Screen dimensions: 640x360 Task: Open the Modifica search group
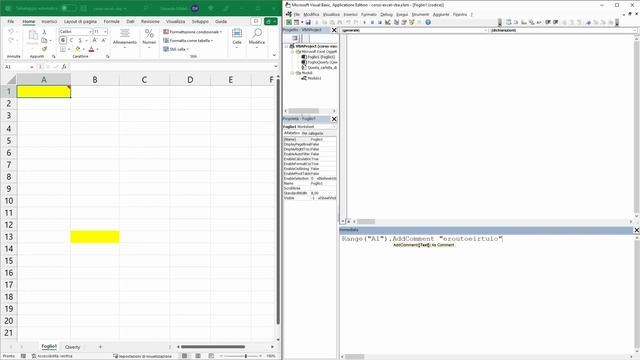[257, 39]
